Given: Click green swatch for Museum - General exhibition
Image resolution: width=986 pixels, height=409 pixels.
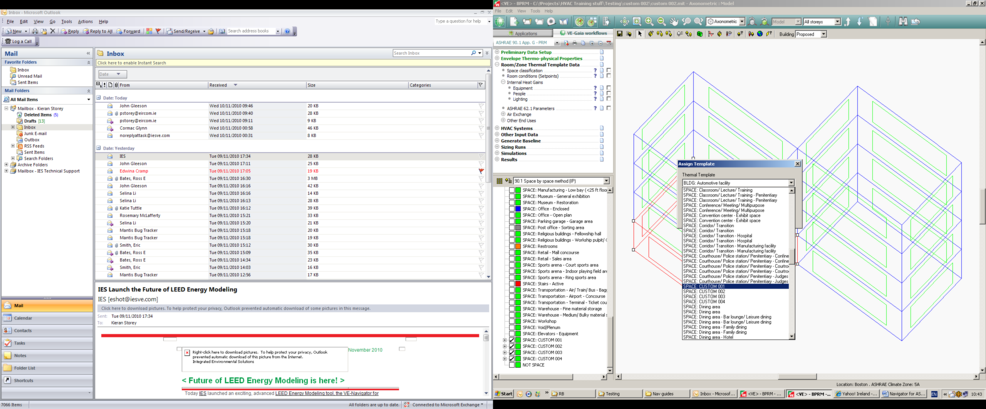Looking at the screenshot, I should tap(519, 195).
